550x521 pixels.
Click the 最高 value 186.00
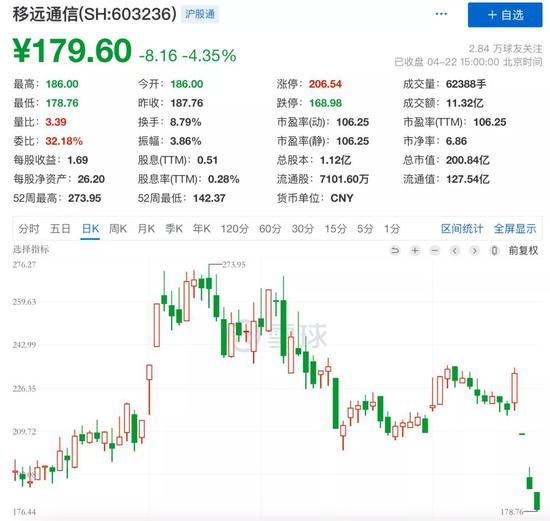click(62, 84)
